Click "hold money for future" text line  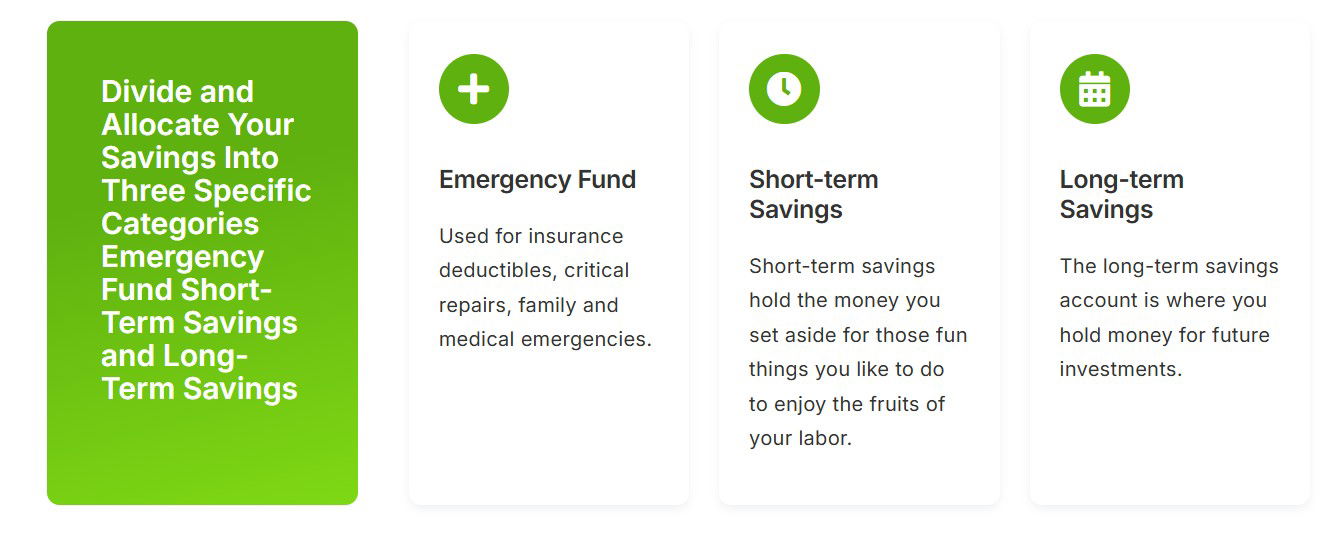point(1164,335)
